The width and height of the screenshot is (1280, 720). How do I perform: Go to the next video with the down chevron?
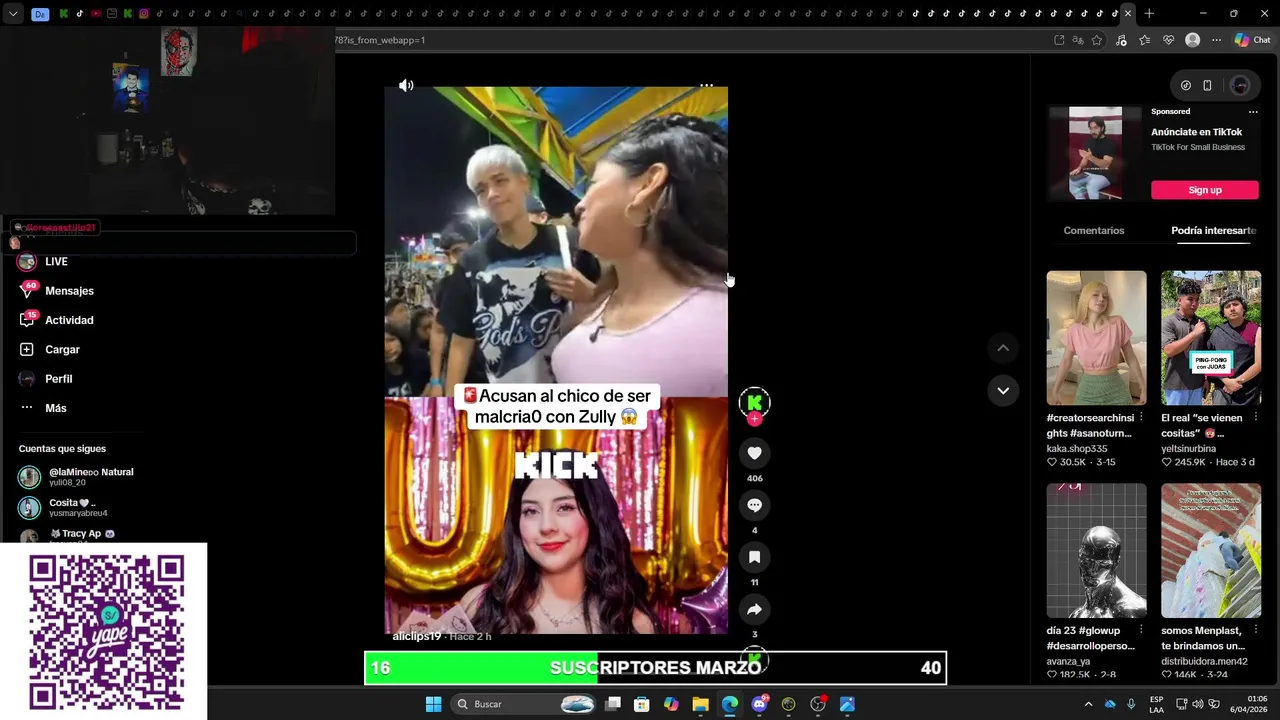click(x=1003, y=390)
